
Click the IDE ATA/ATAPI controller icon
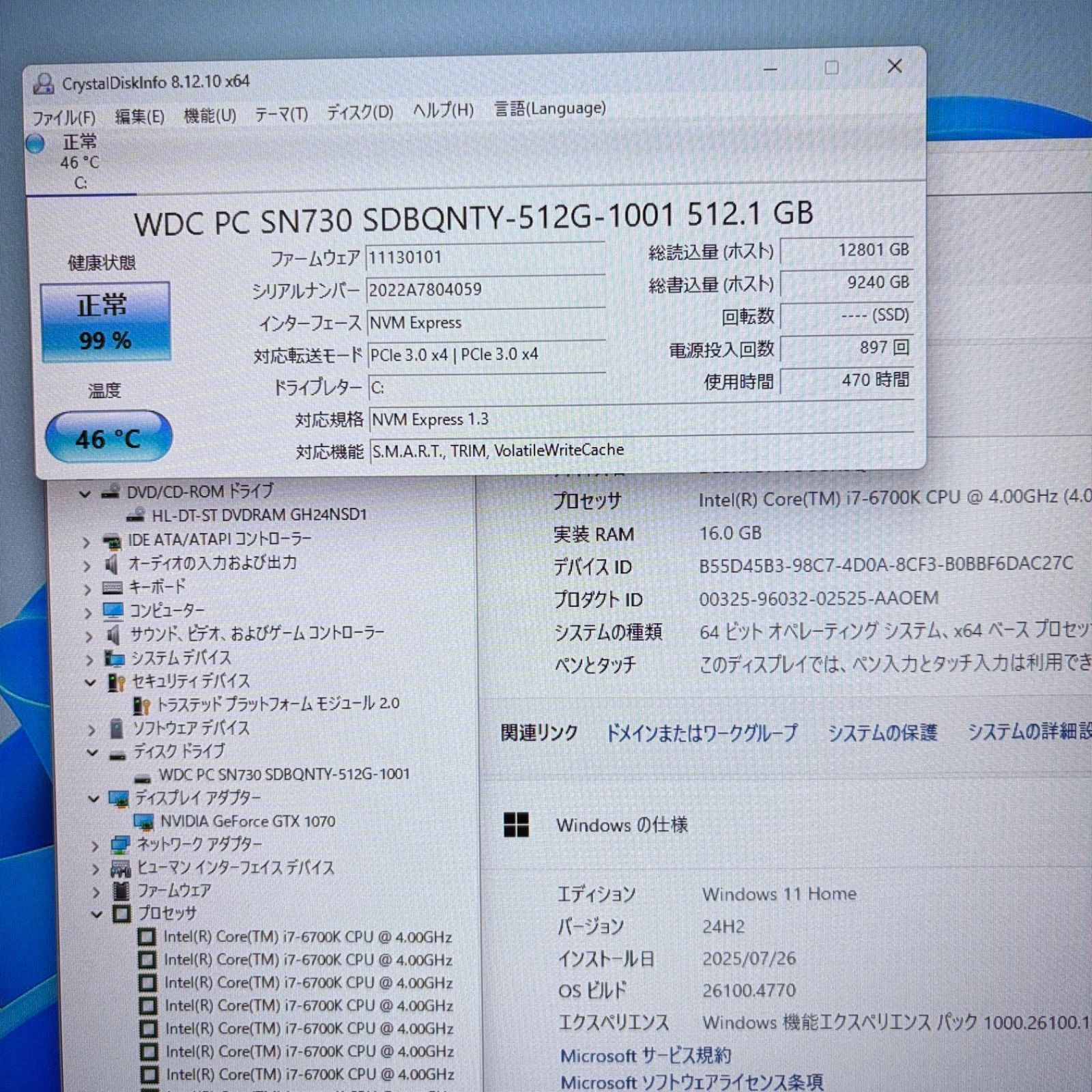point(111,541)
